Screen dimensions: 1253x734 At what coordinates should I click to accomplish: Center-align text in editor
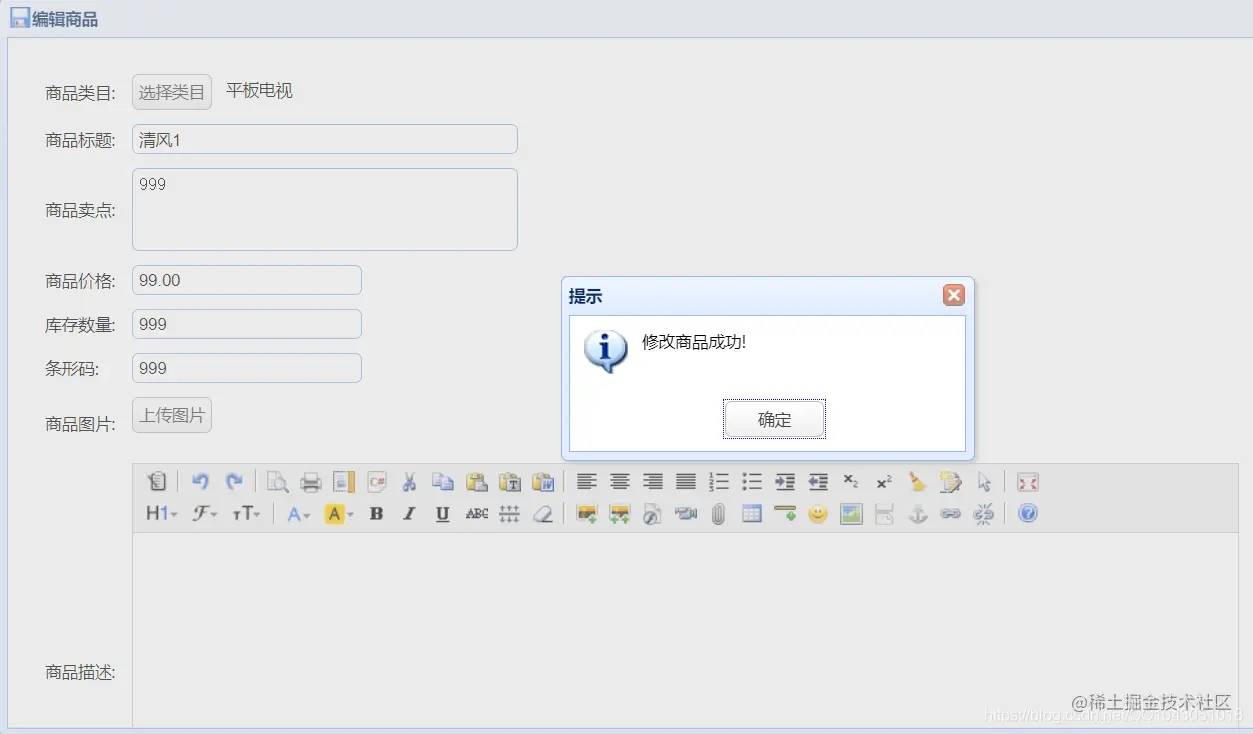click(620, 482)
